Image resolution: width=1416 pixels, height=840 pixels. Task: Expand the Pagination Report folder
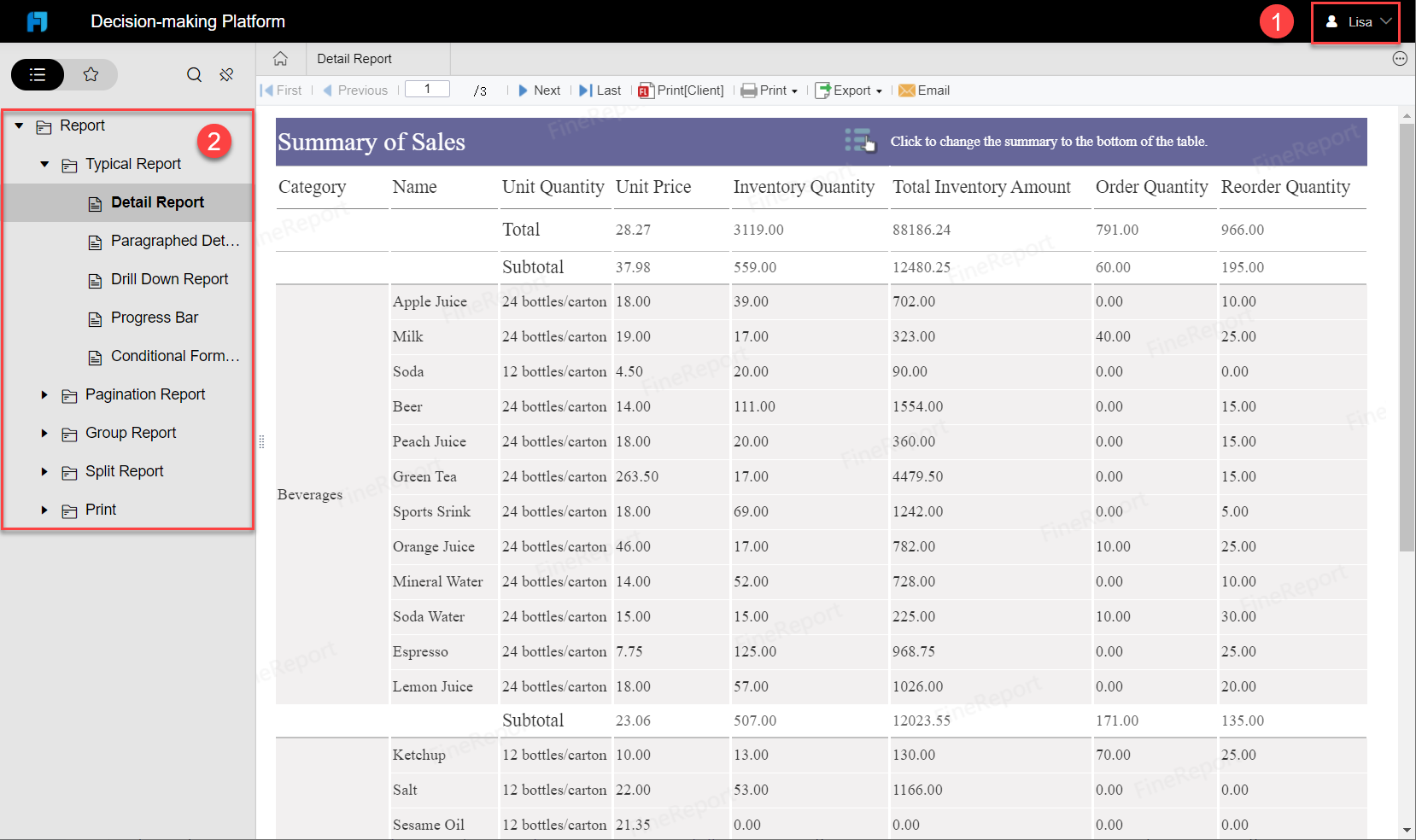[44, 394]
